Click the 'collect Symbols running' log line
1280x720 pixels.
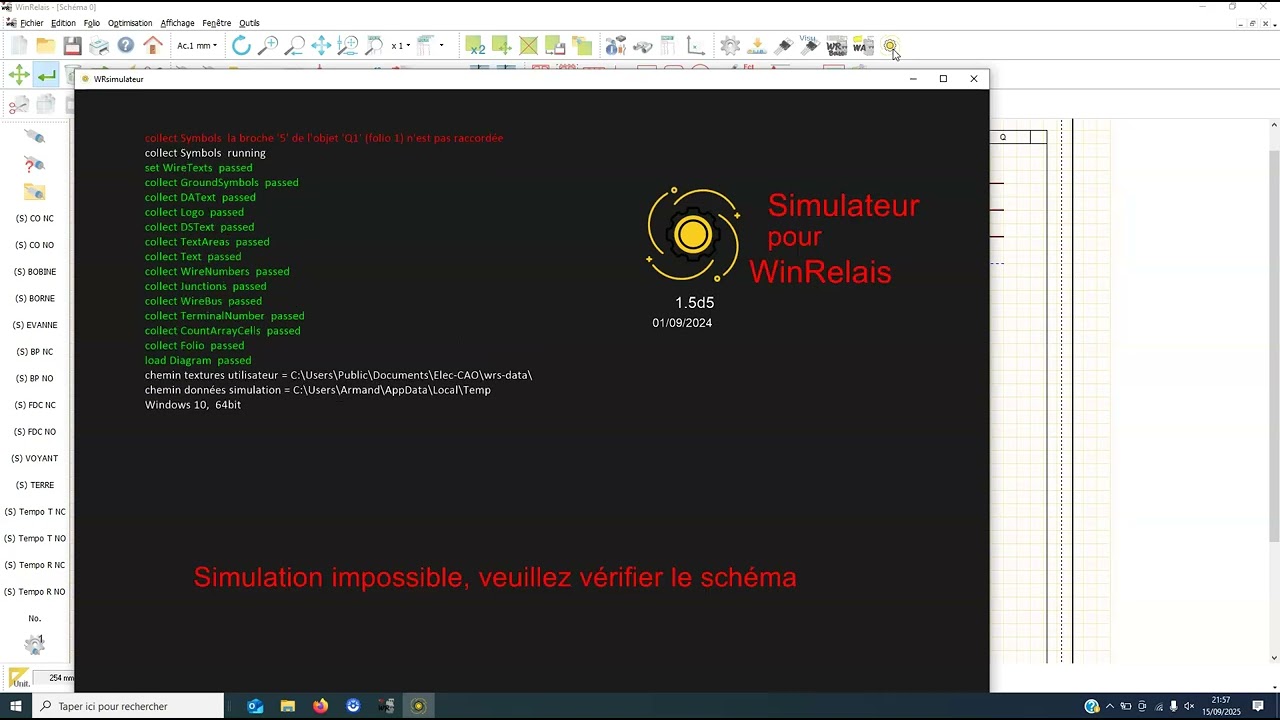[205, 153]
